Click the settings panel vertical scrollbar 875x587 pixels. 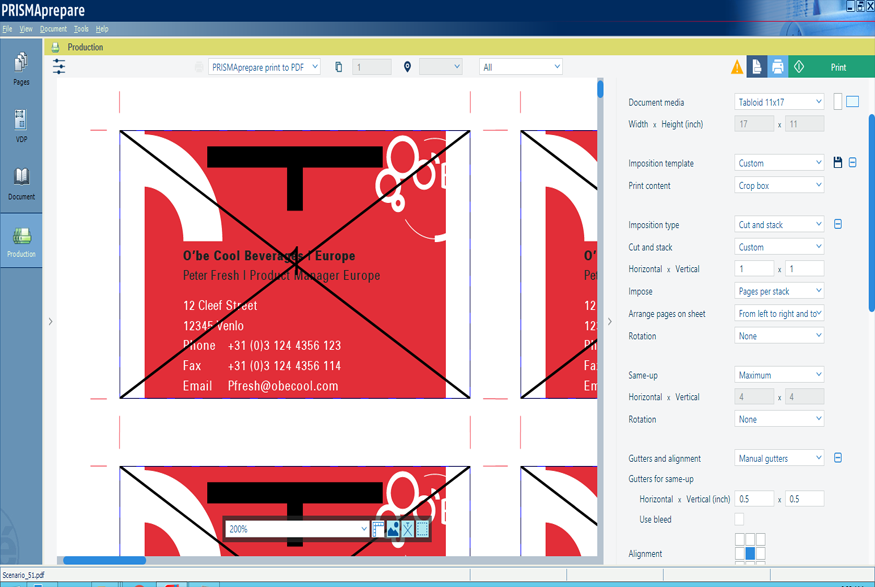[x=872, y=213]
